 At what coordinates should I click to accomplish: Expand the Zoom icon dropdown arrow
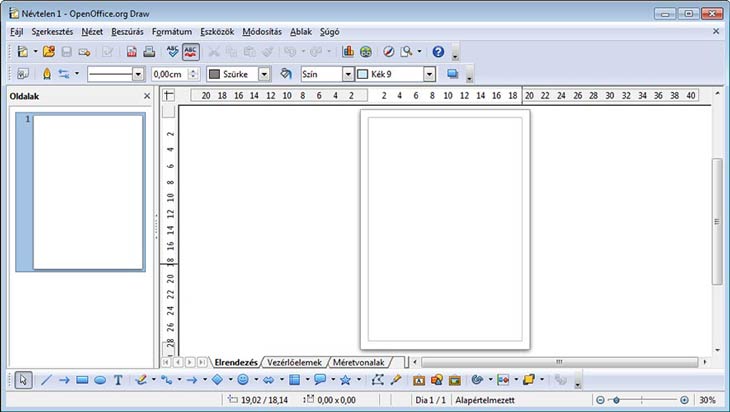point(419,52)
